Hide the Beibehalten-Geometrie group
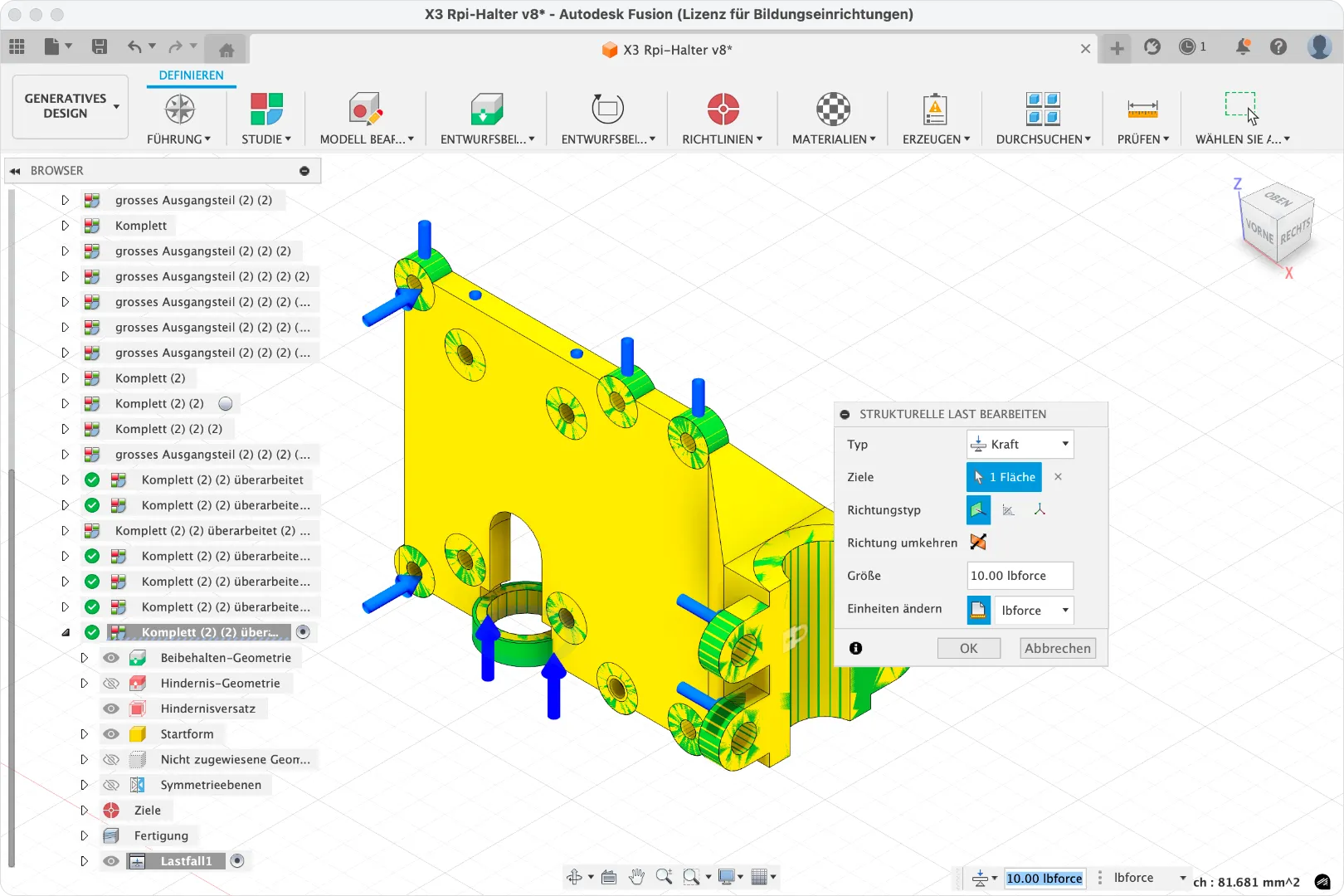 tap(110, 657)
